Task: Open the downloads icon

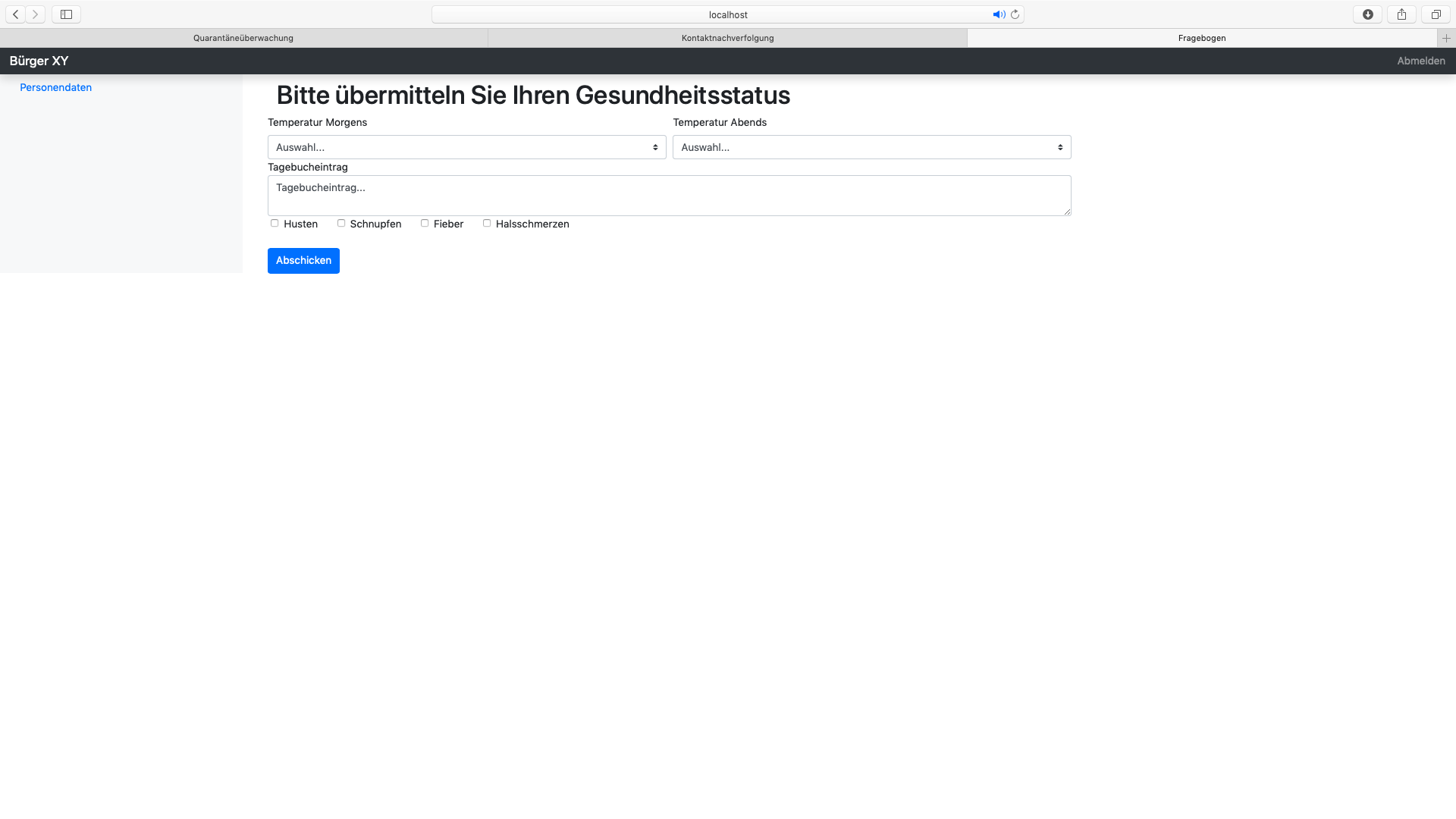Action: (1367, 14)
